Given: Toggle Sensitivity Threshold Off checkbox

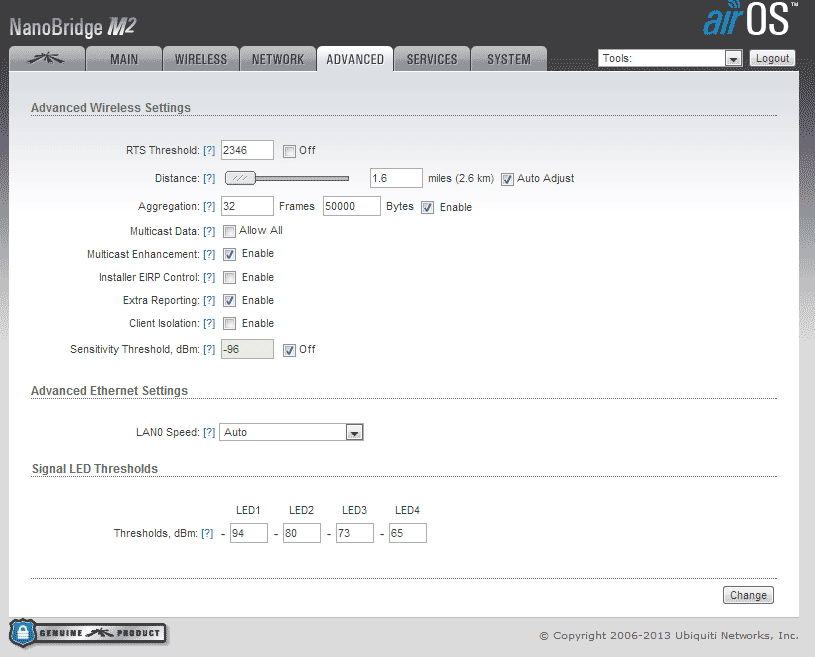Looking at the screenshot, I should tap(289, 350).
